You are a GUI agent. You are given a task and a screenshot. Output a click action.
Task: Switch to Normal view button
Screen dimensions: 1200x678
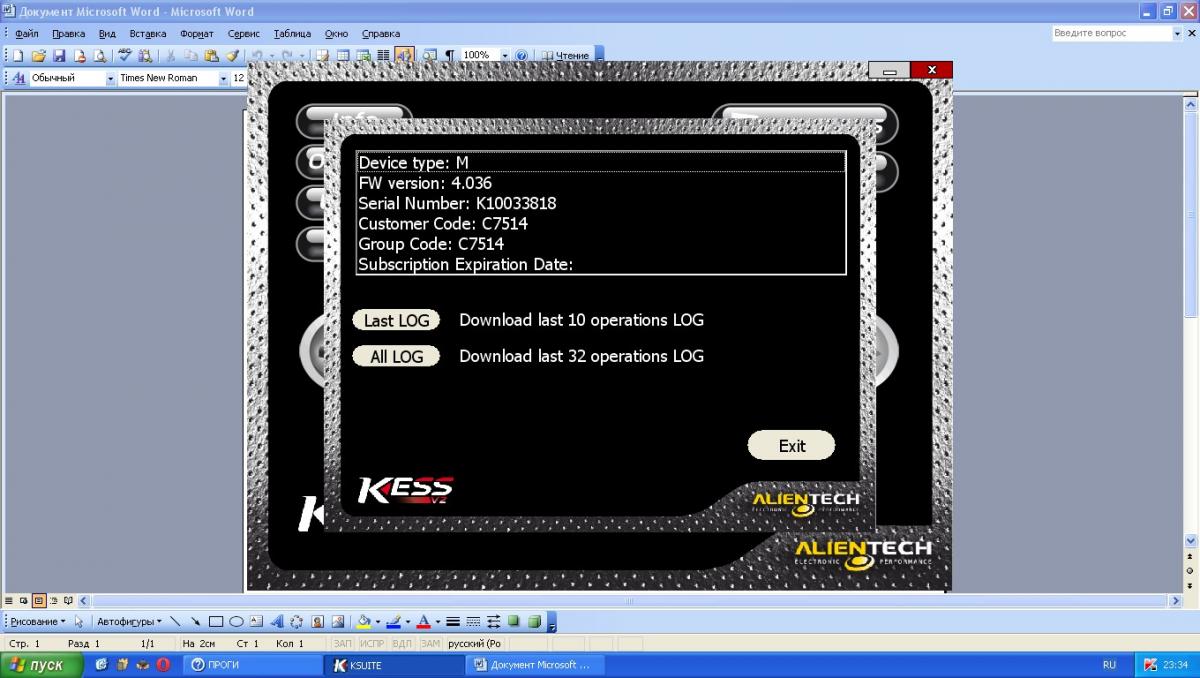8,601
